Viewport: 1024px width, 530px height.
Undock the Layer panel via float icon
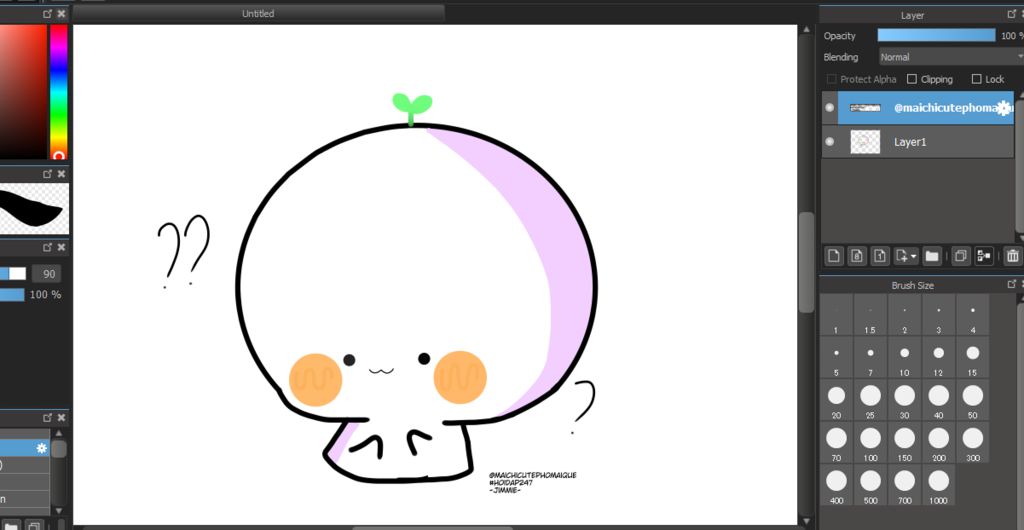click(x=1012, y=13)
